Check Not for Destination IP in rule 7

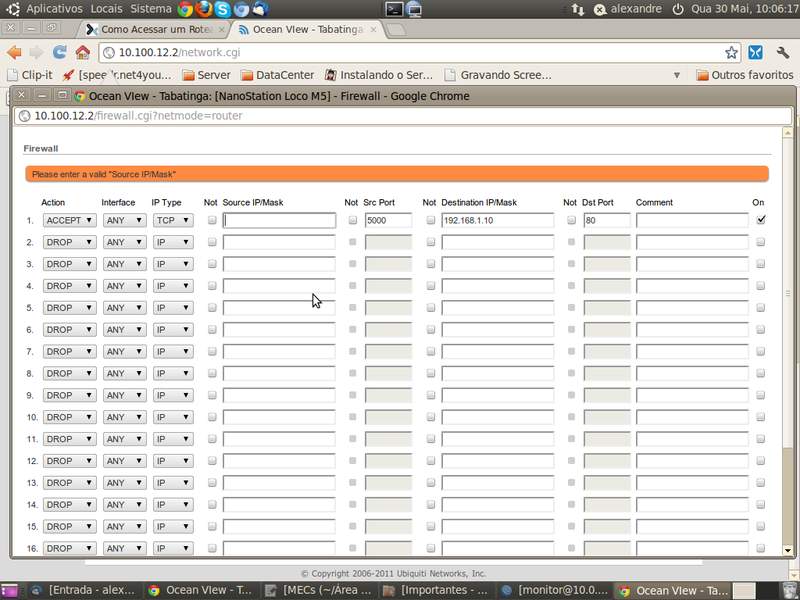tap(431, 352)
